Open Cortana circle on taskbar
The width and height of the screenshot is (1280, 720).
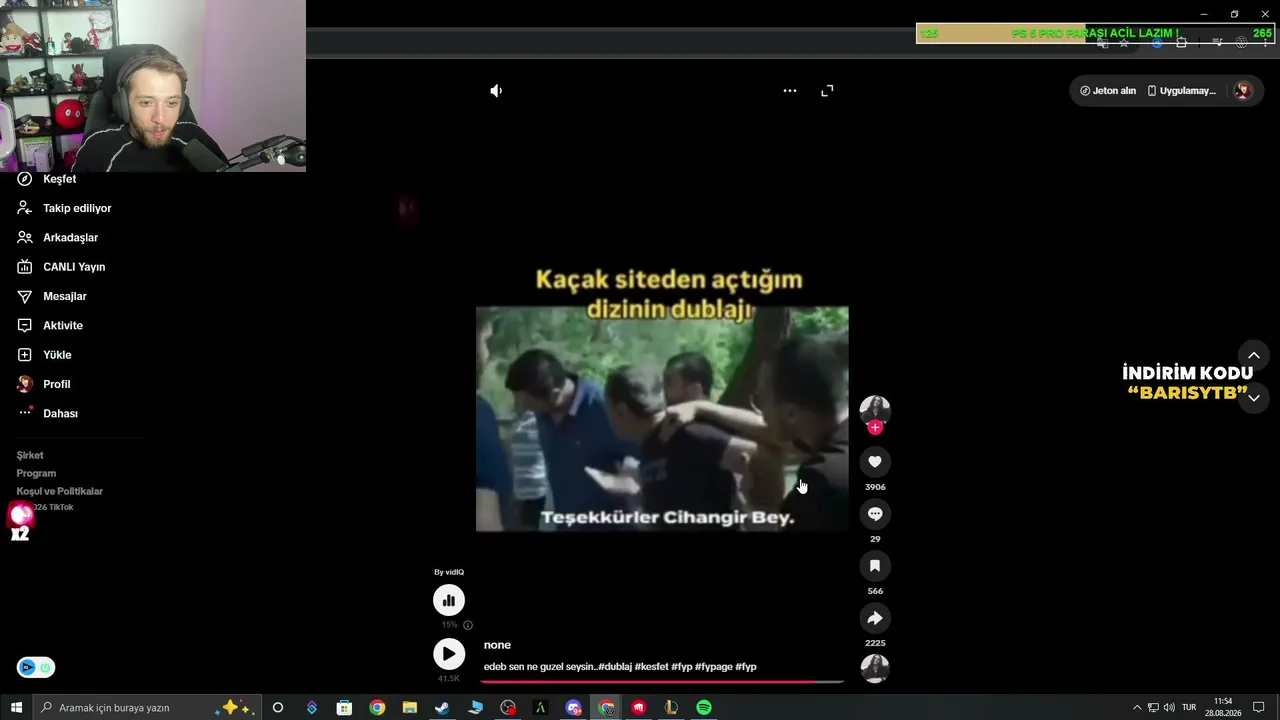click(x=278, y=708)
